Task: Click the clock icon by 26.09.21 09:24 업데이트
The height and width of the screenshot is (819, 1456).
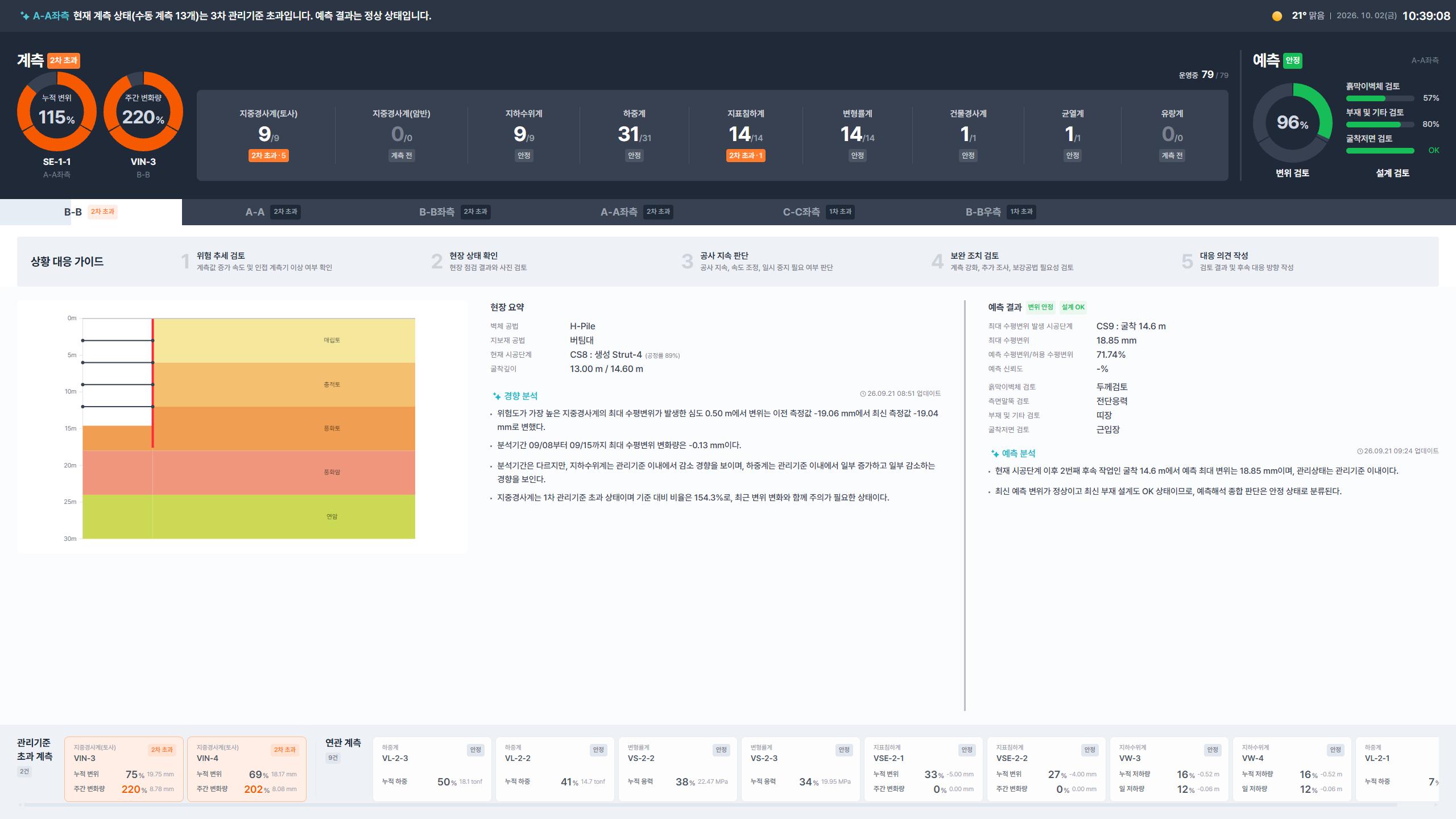Action: (x=1360, y=451)
